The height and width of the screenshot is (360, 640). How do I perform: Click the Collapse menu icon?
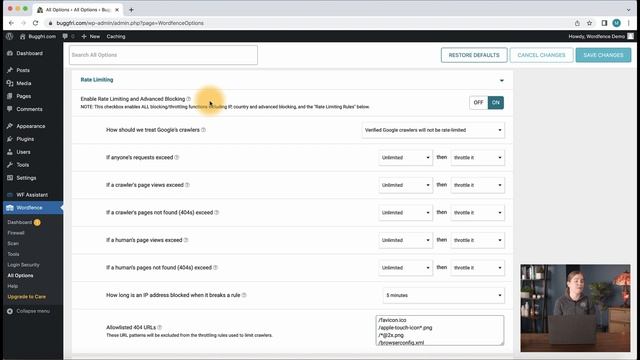10,311
